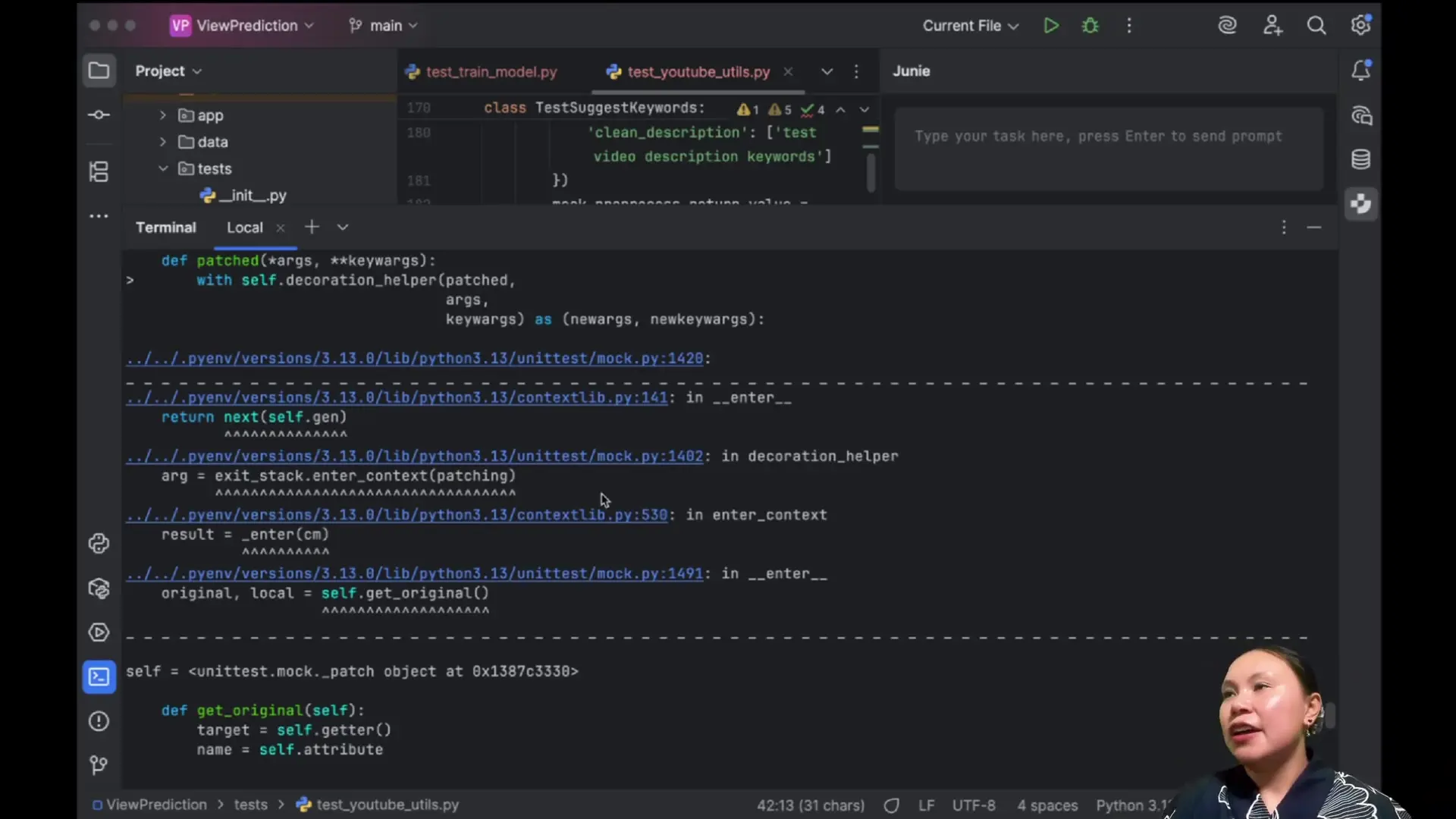The image size is (1456, 819).
Task: Change 4 spaces indentation setting
Action: (1047, 805)
